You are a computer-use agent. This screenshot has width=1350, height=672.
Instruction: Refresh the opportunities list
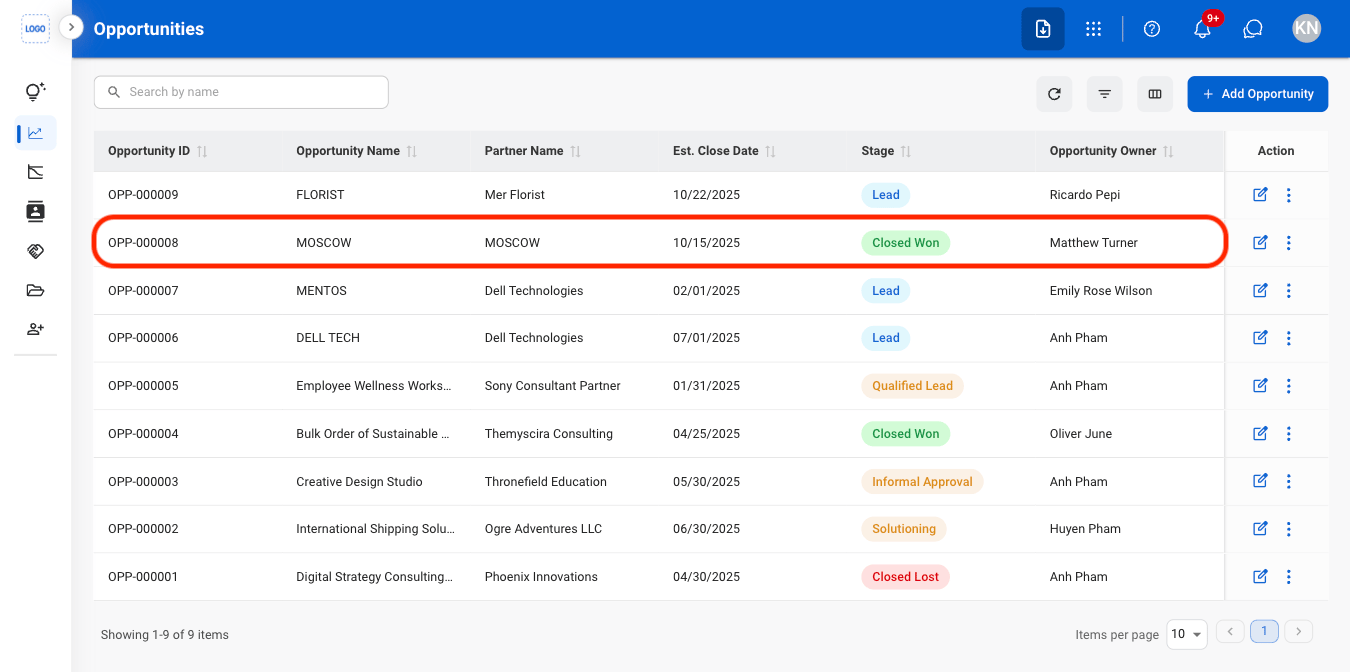click(1054, 94)
